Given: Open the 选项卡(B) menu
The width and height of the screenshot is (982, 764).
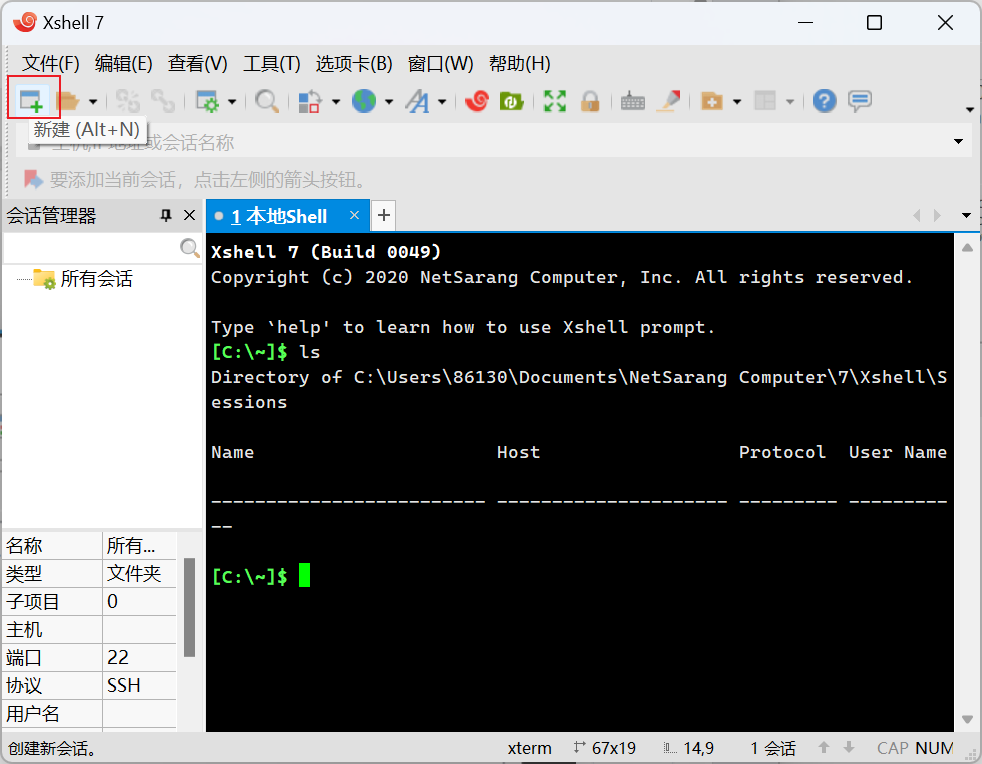Looking at the screenshot, I should (x=354, y=63).
